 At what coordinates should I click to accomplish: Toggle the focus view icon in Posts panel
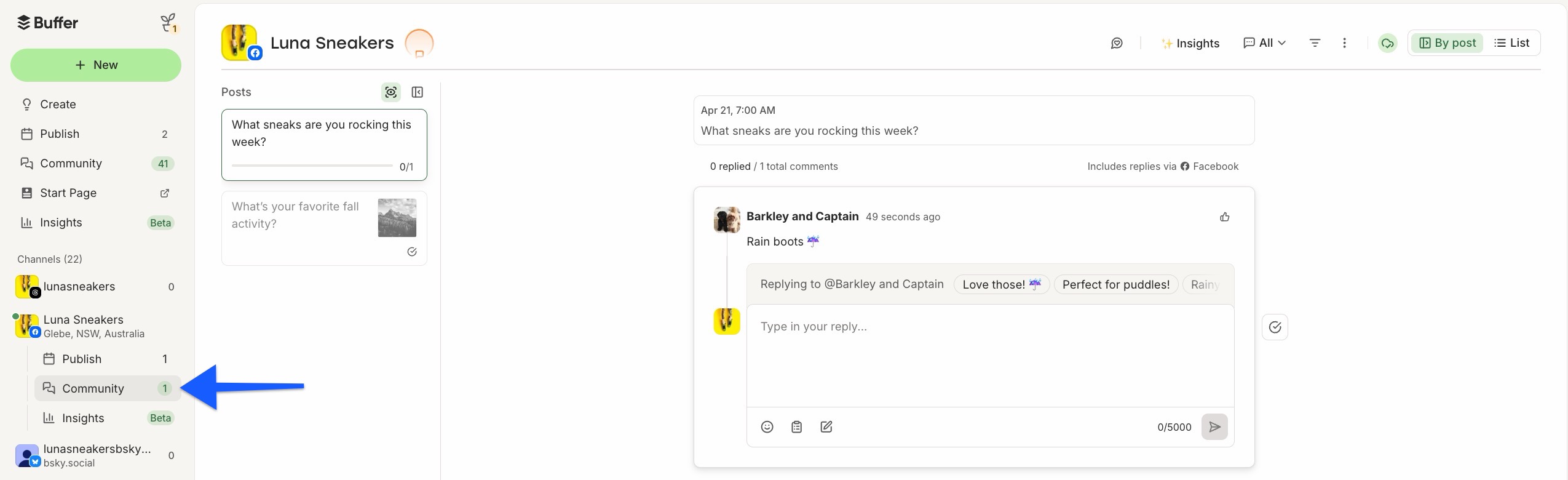coord(391,92)
